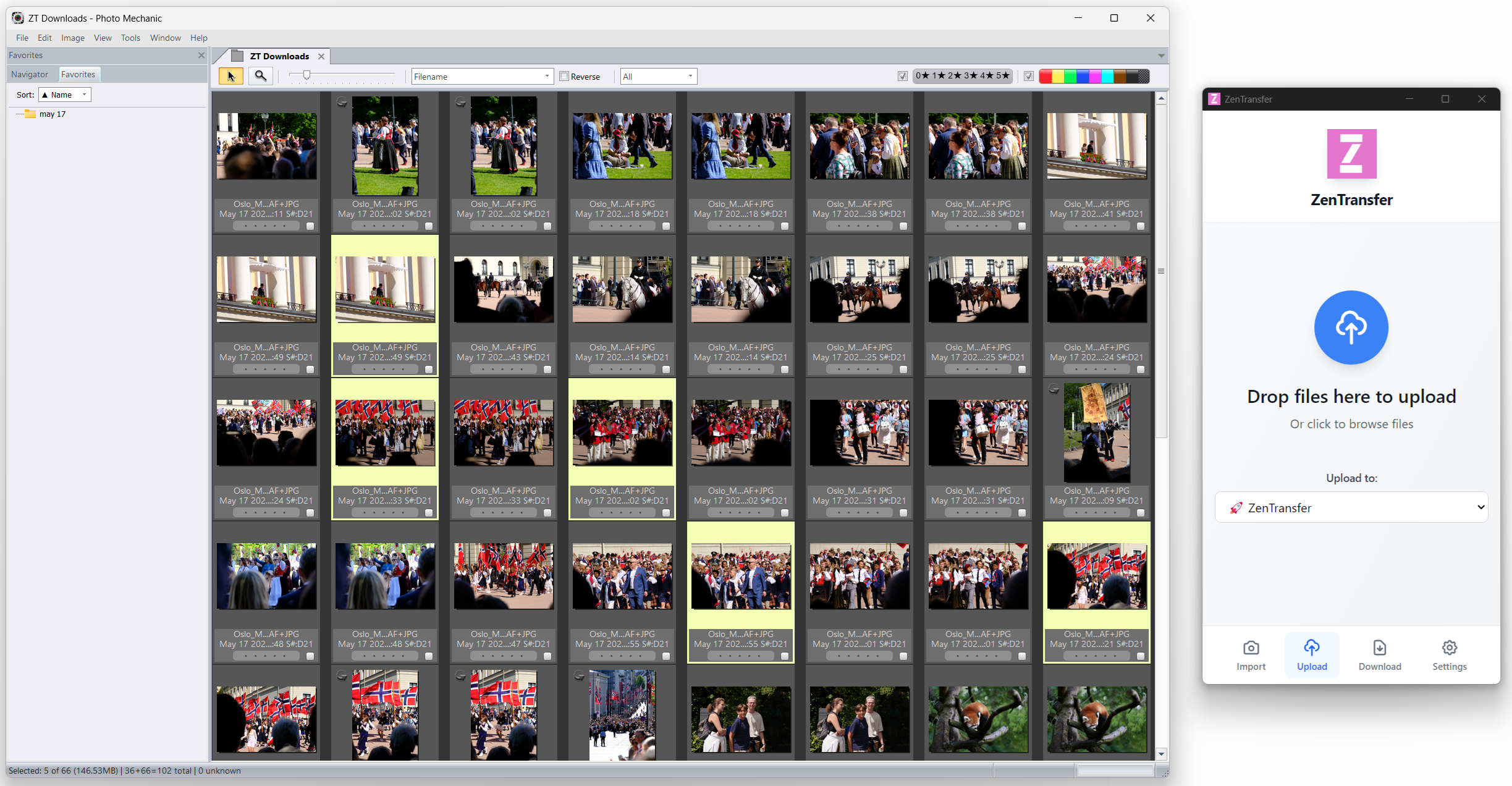Toggle the star rating filter checkbox

[903, 76]
